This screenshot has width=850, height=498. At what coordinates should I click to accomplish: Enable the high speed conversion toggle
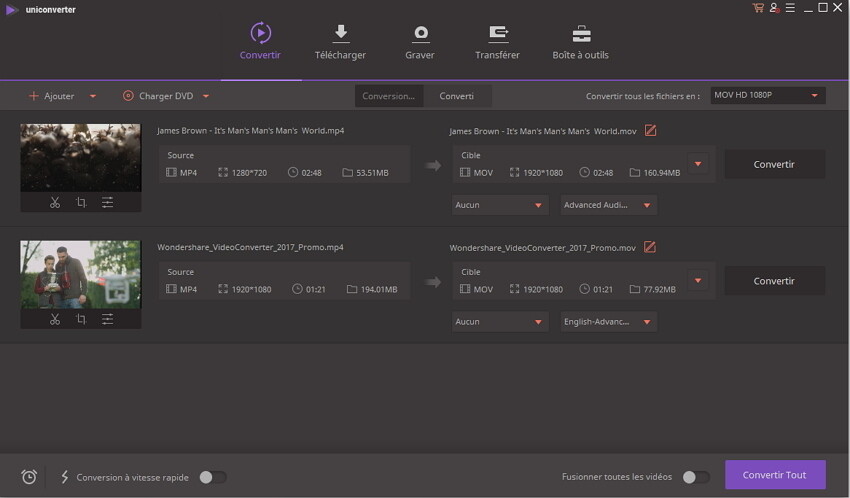(212, 477)
